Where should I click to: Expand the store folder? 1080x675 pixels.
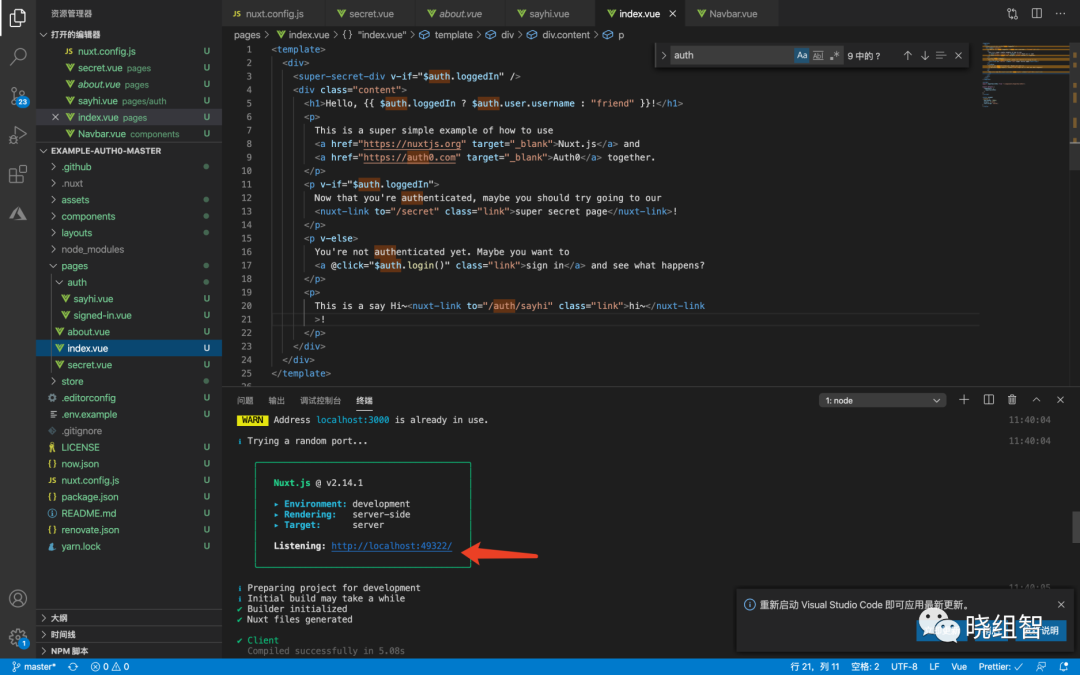coord(72,381)
